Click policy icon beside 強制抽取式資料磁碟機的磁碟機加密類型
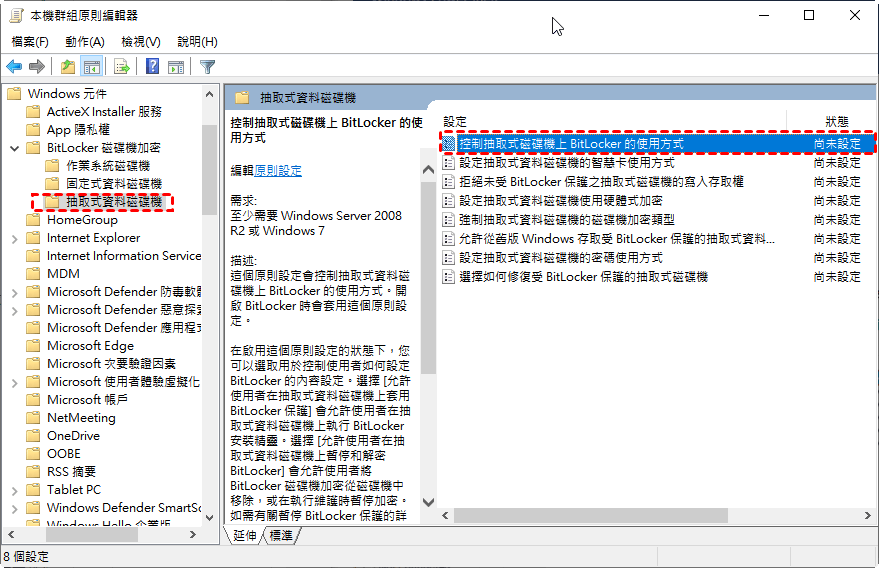This screenshot has width=879, height=568. 448,220
